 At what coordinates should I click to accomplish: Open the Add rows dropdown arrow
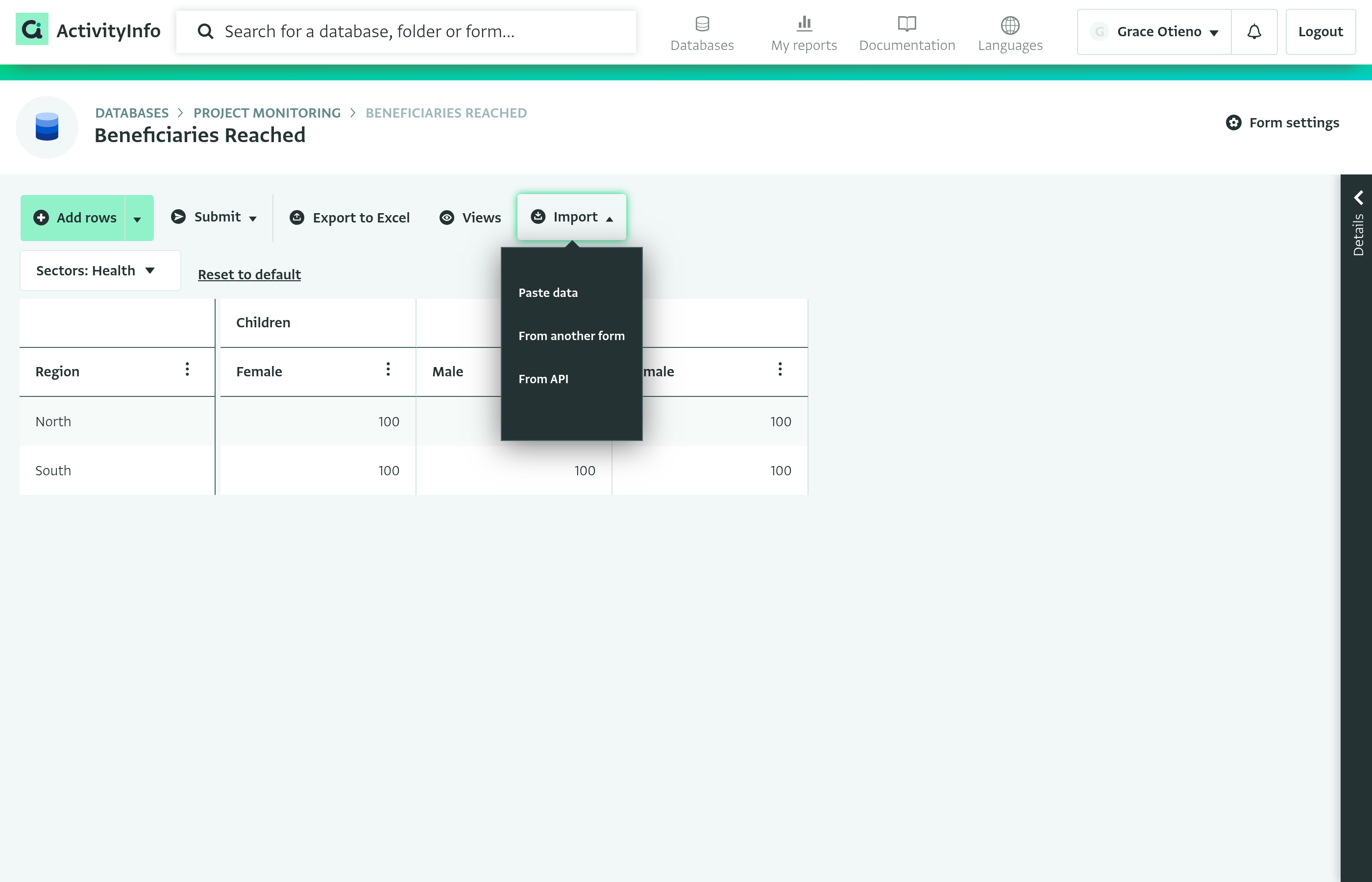pyautogui.click(x=137, y=218)
